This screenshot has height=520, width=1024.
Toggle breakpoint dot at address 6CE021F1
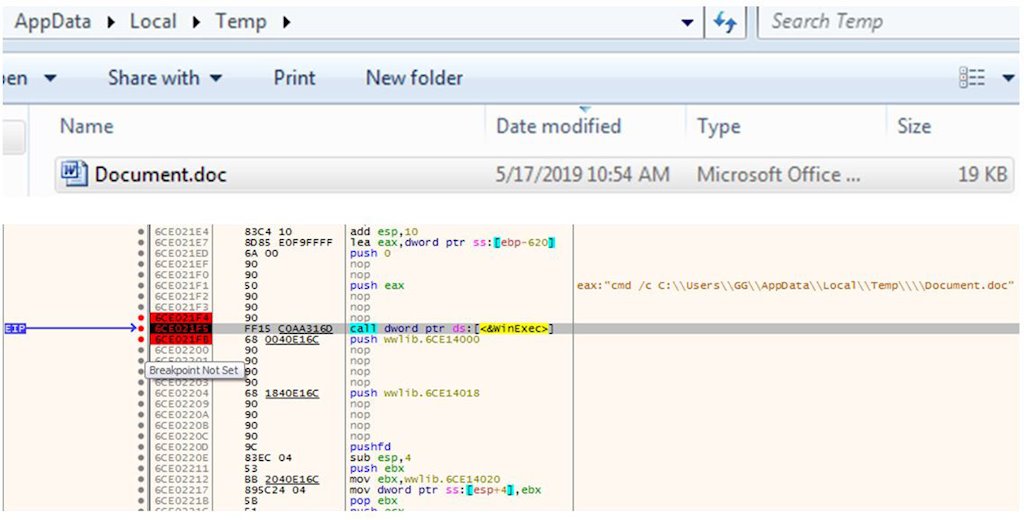click(142, 285)
